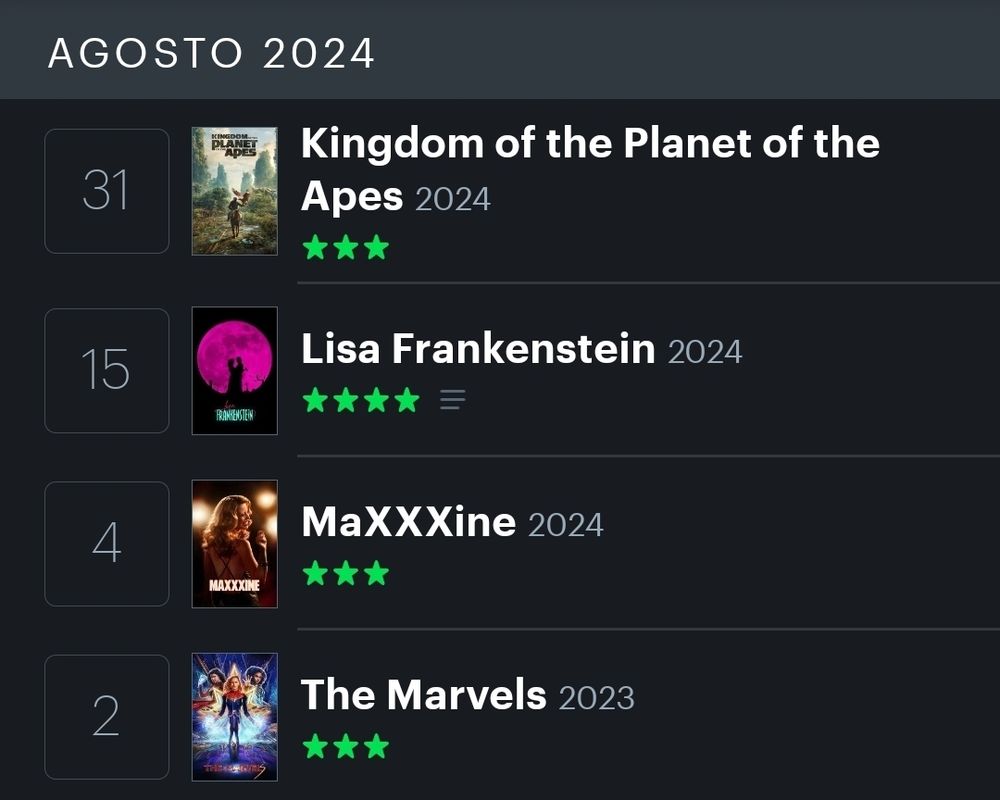Tap the day 4 date box

point(107,544)
